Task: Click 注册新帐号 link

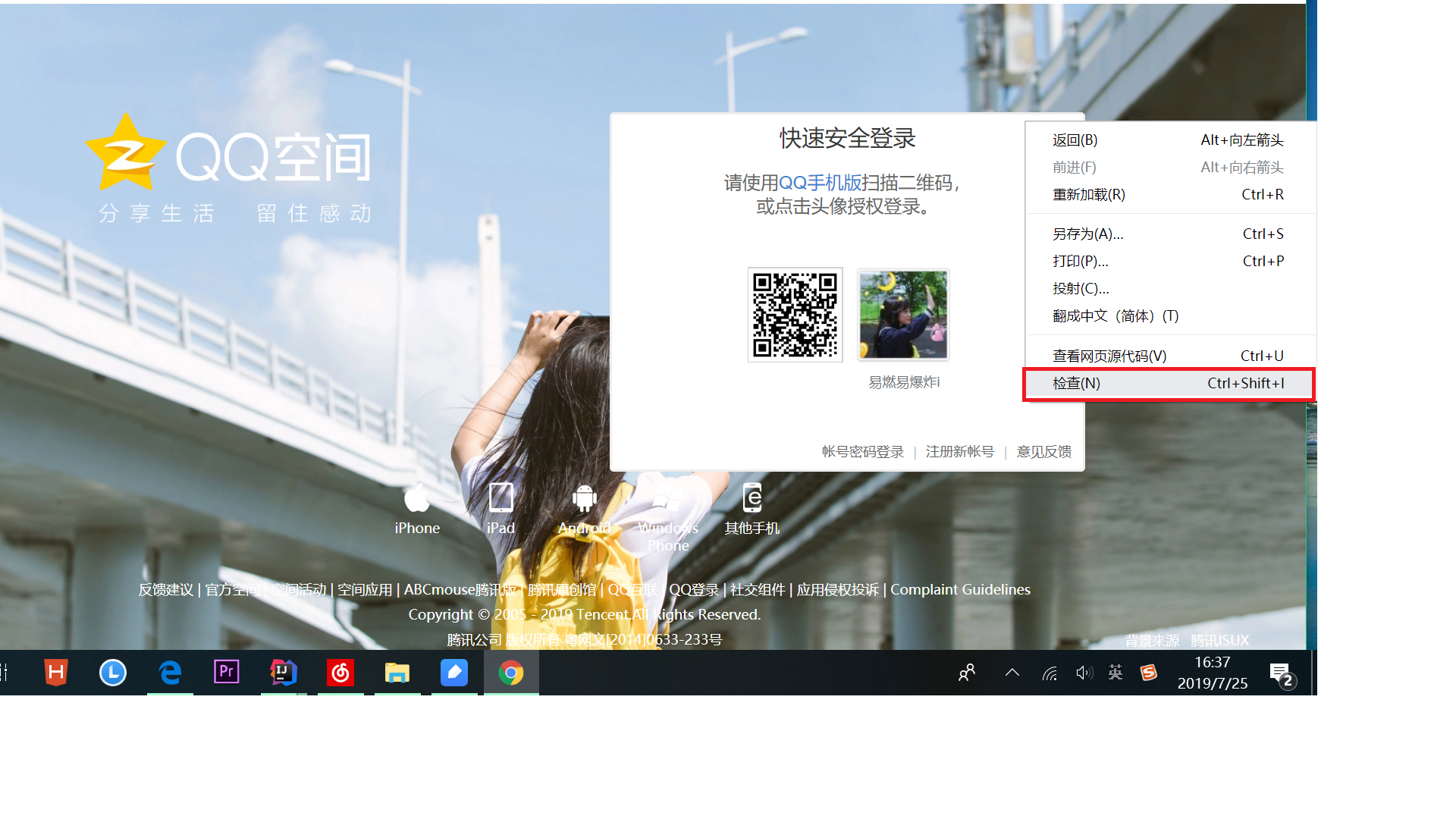Action: point(959,452)
